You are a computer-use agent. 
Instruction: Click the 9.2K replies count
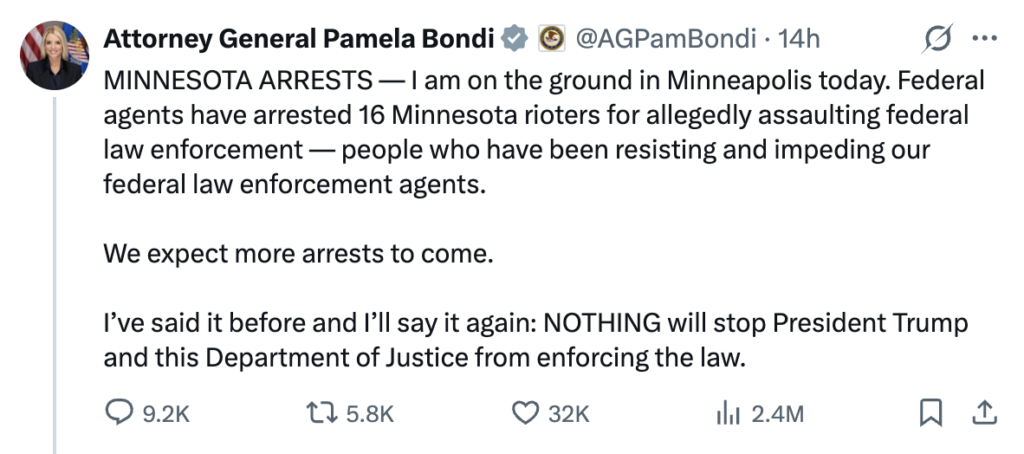[165, 413]
